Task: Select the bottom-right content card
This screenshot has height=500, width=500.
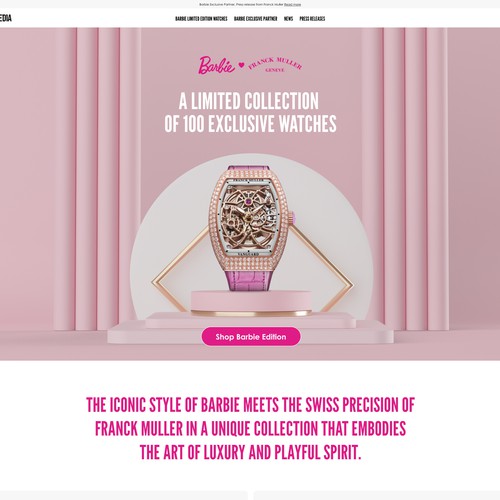Action: pos(377,495)
